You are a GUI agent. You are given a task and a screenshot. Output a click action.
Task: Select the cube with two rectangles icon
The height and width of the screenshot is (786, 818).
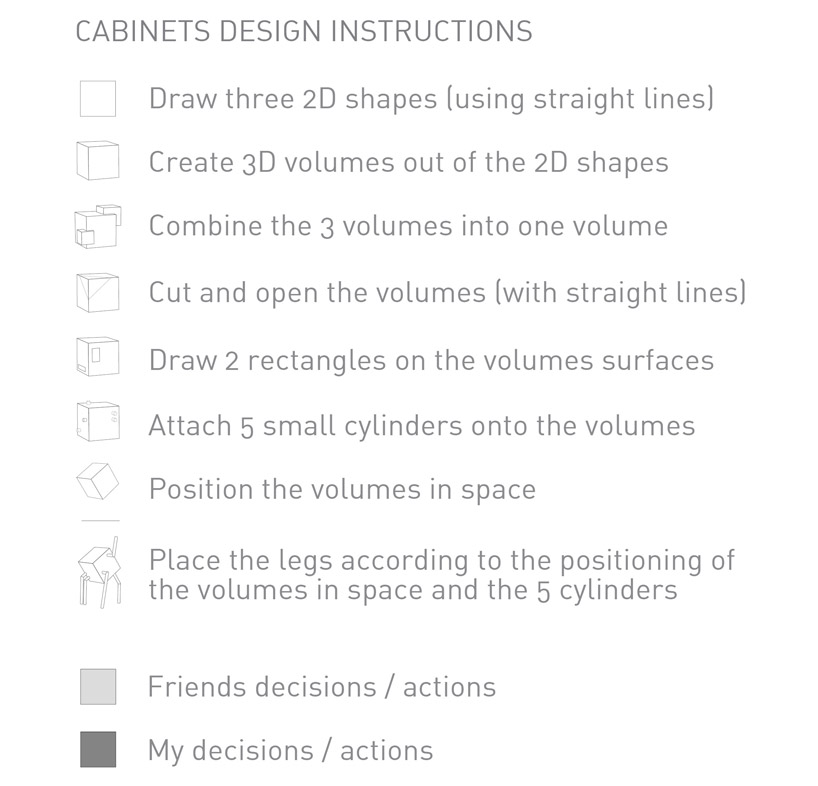tap(98, 357)
